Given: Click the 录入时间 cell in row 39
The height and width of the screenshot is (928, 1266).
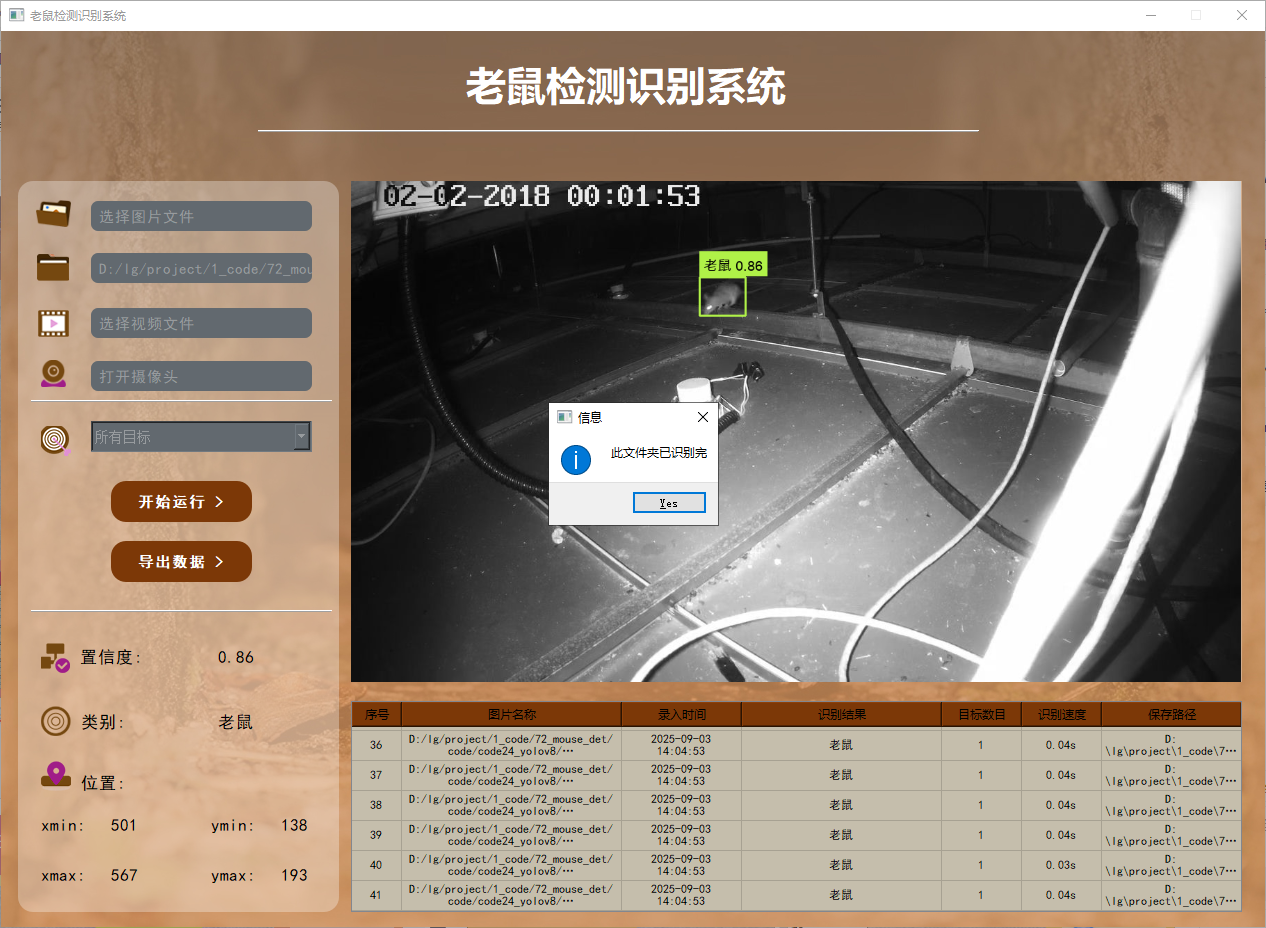Looking at the screenshot, I should coord(681,835).
